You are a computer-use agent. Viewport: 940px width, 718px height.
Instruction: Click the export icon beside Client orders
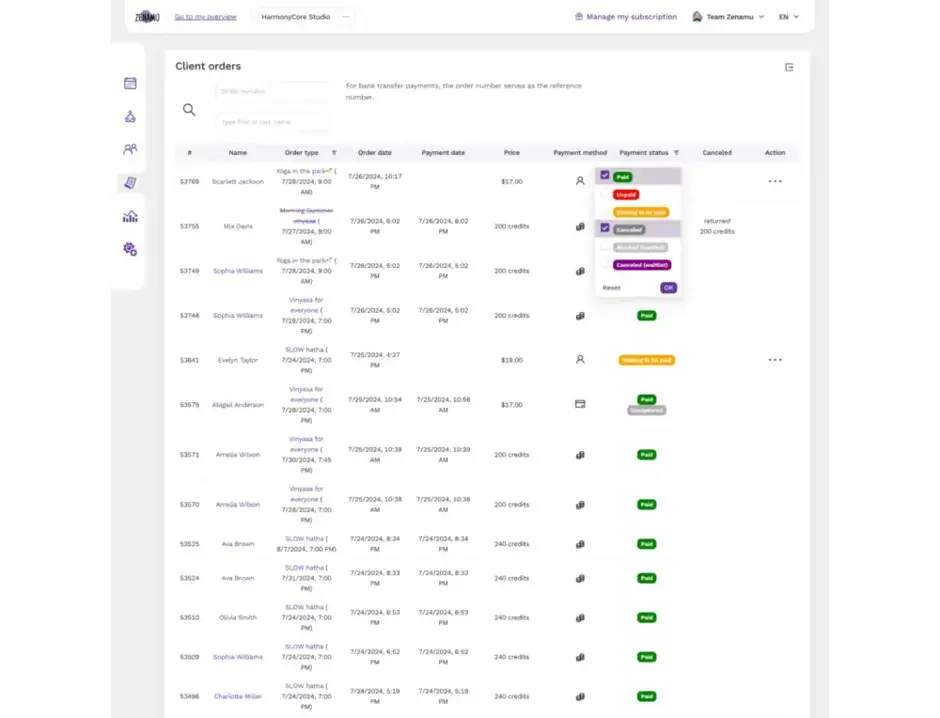click(789, 67)
